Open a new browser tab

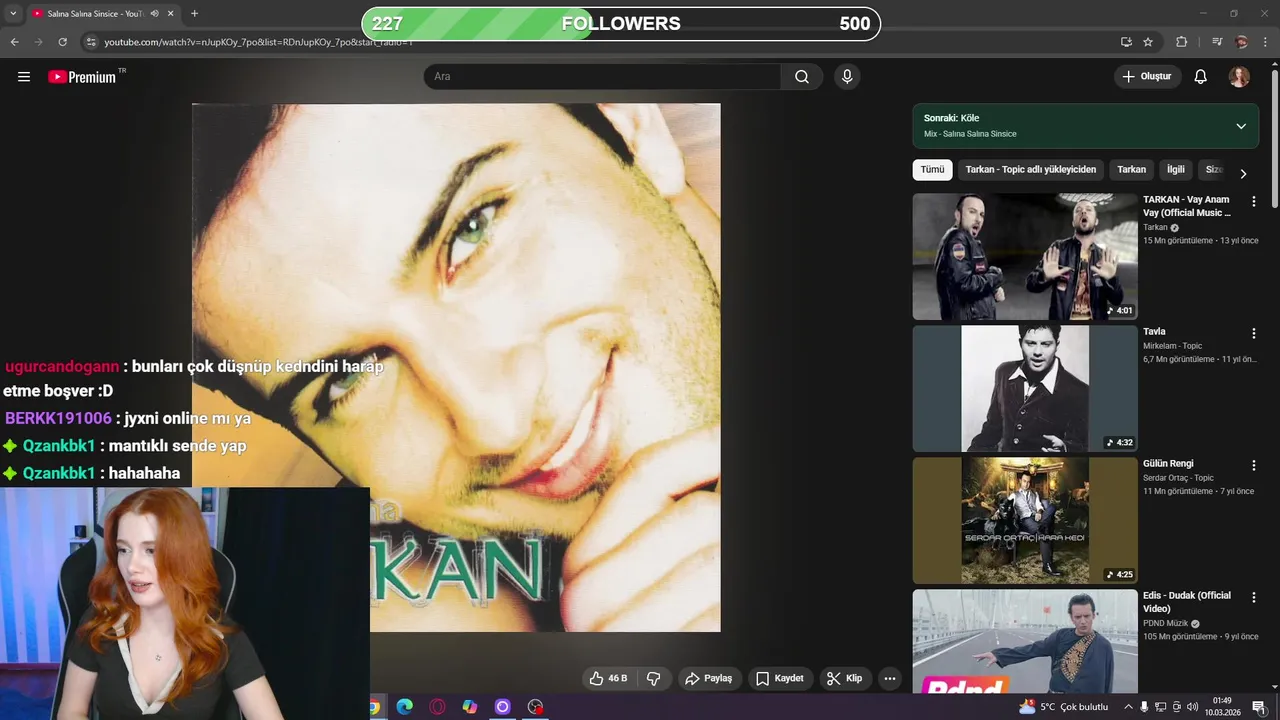(194, 14)
